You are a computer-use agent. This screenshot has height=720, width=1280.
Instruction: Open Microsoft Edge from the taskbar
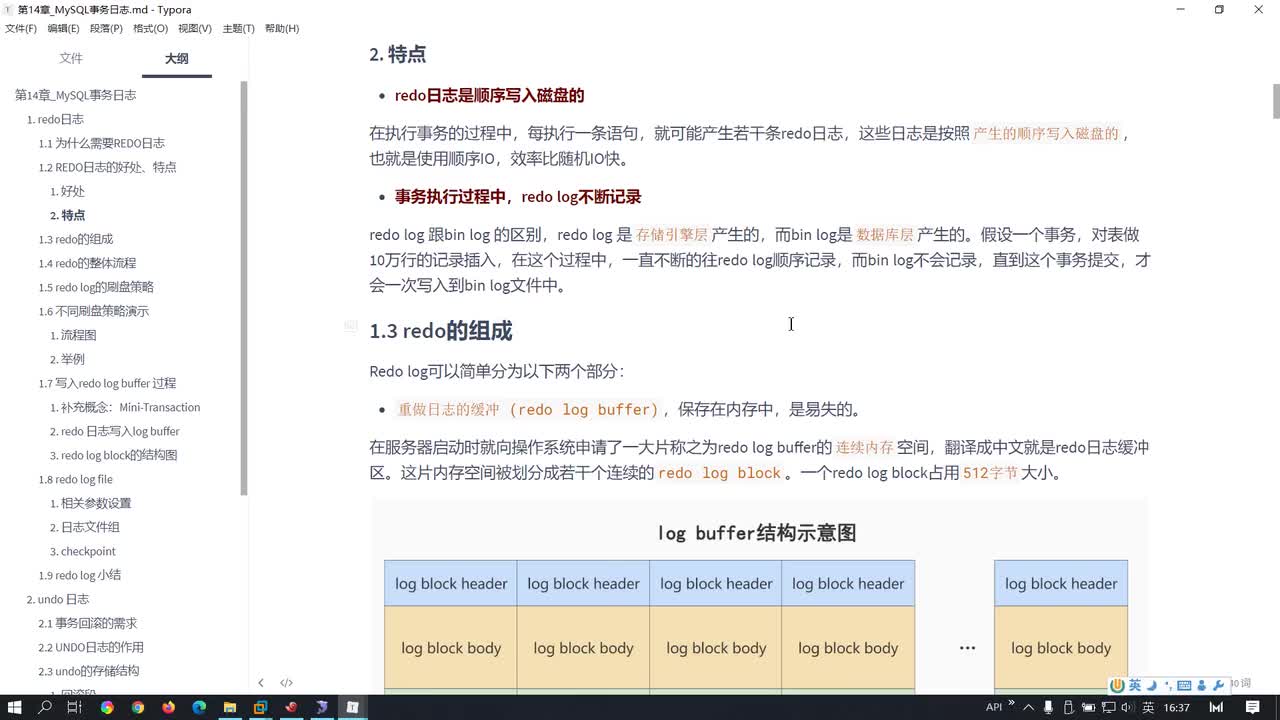(x=199, y=707)
